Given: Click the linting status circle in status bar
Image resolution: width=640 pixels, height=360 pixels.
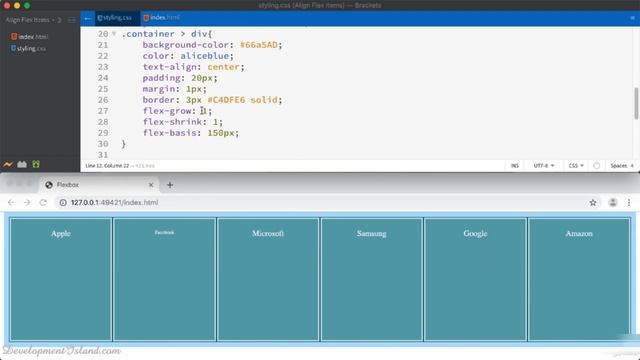Looking at the screenshot, I should tap(596, 166).
